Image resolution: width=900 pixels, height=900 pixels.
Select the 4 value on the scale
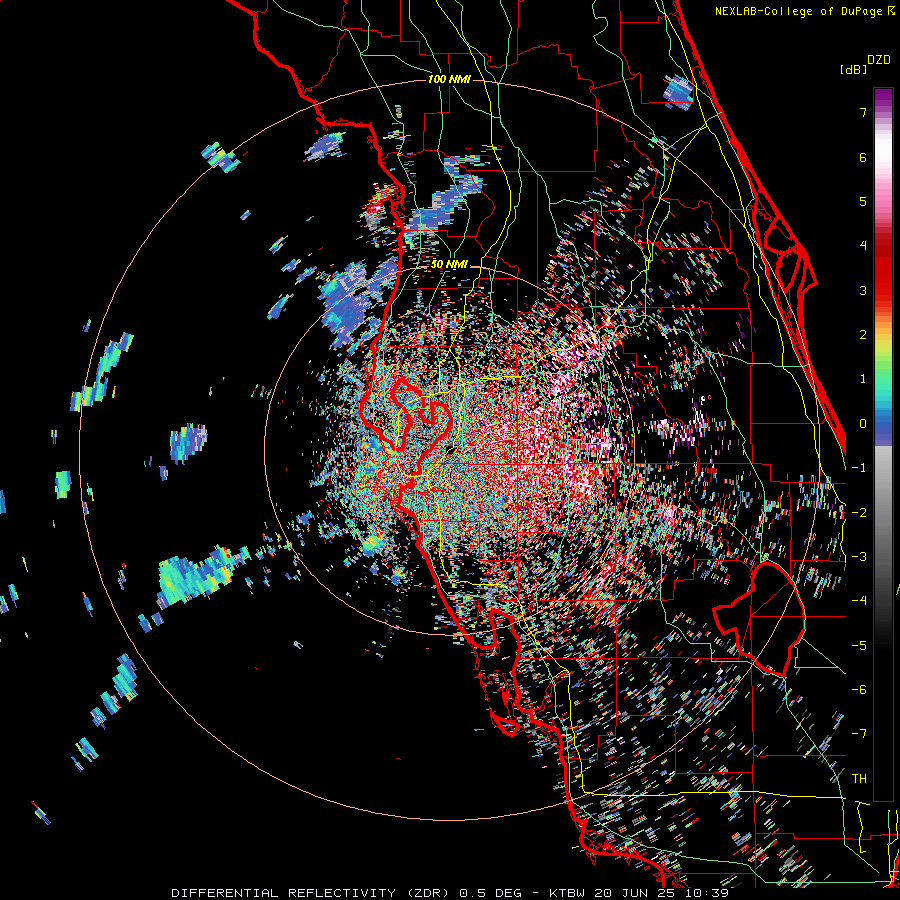863,245
